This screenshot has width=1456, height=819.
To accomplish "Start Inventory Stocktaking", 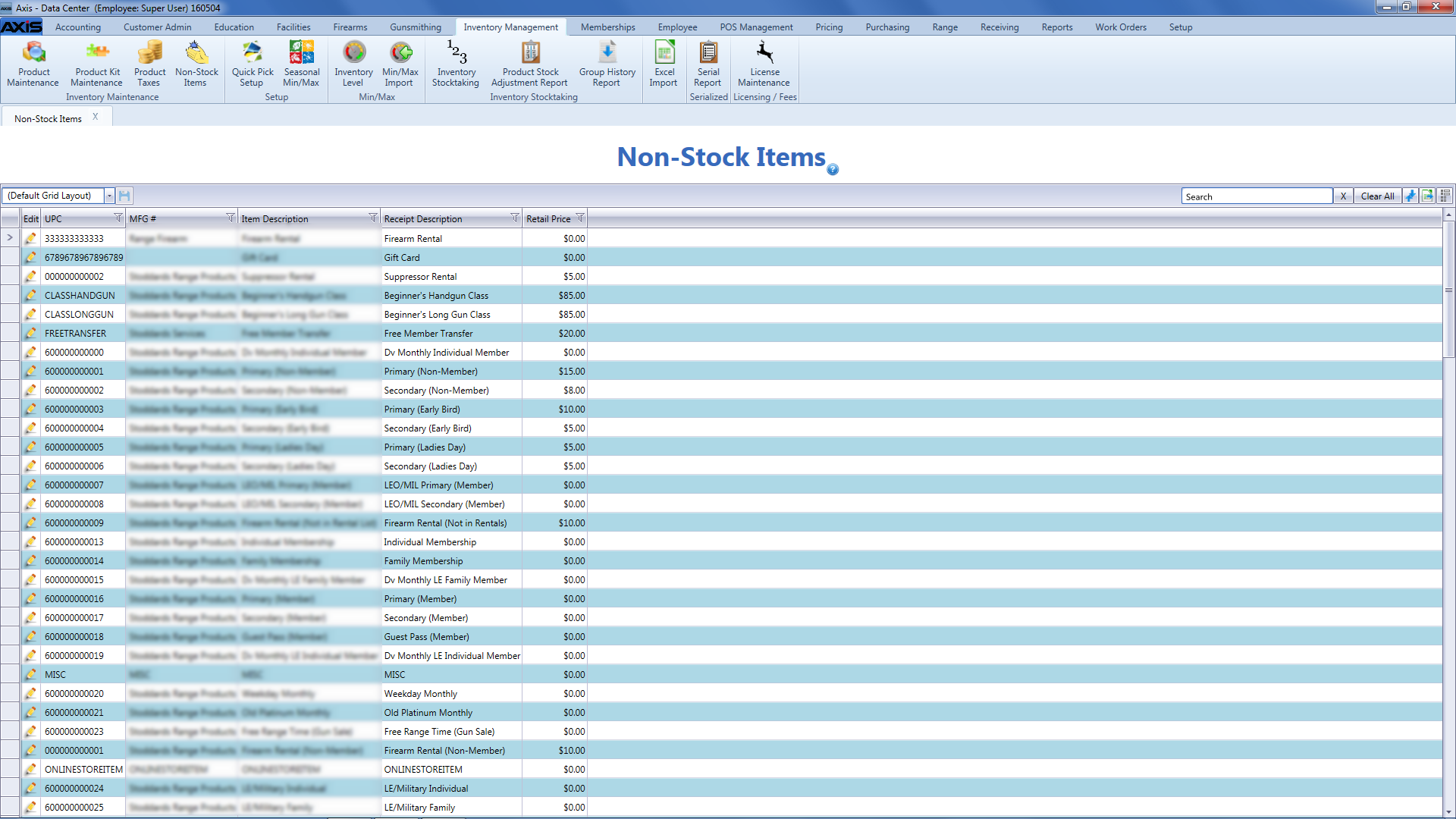I will click(456, 64).
